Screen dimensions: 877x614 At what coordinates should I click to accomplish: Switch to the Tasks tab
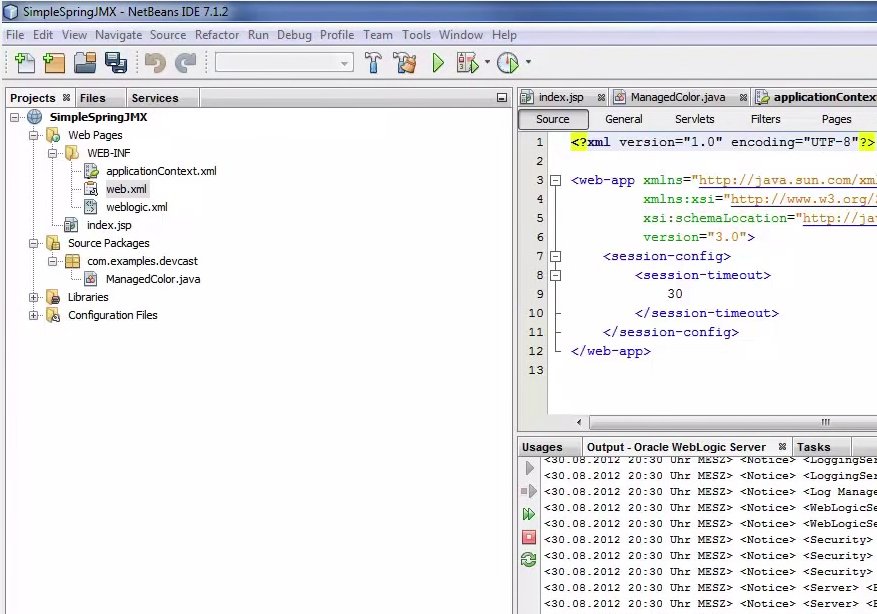point(813,447)
